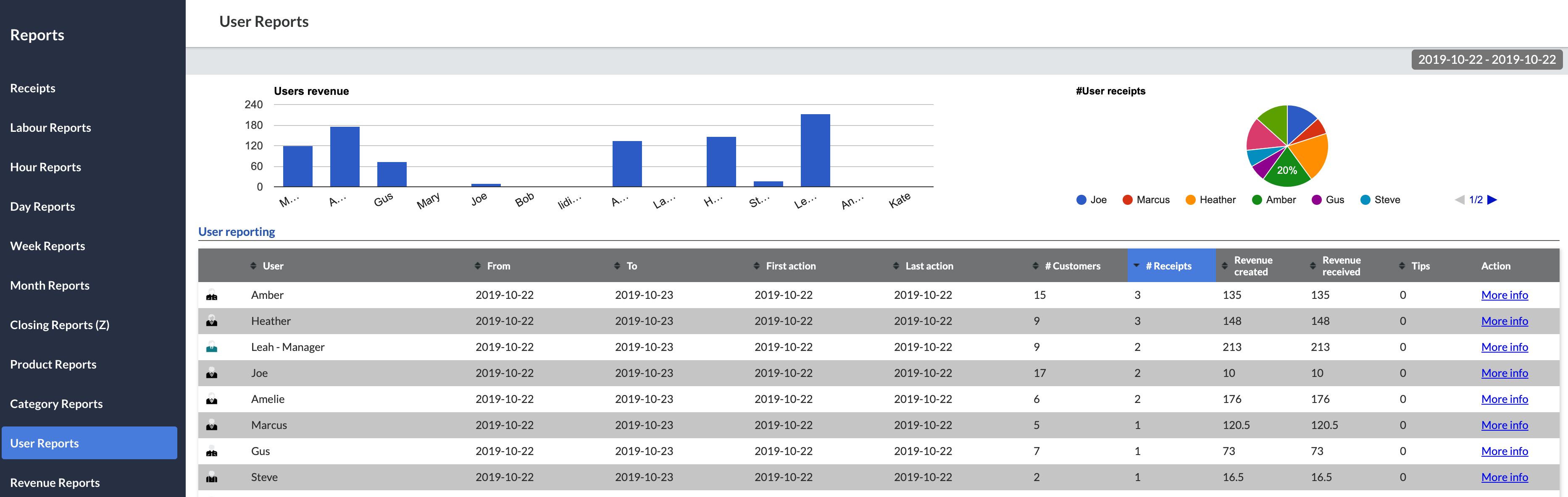Open Month Reports in sidebar

[50, 285]
